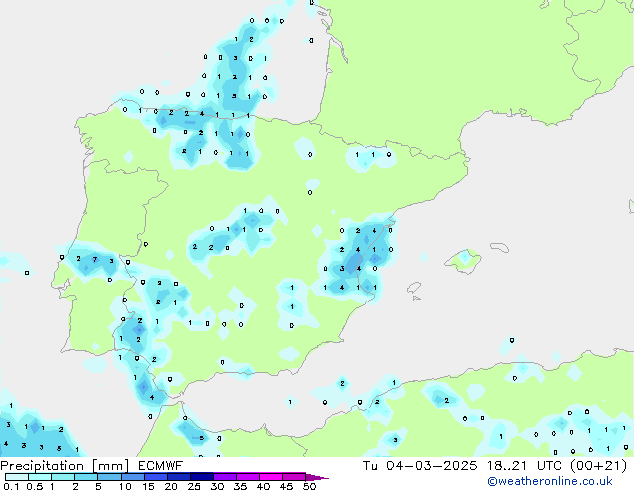634x490 pixels.
Task: Select the 'ECMWF' model label
Action: [161, 466]
